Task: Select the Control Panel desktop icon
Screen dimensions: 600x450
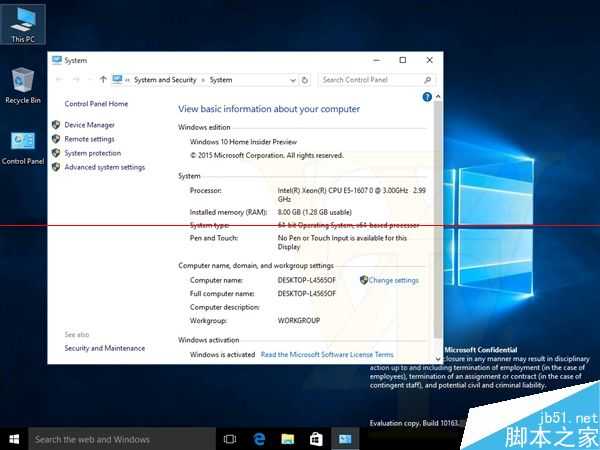Action: point(23,148)
